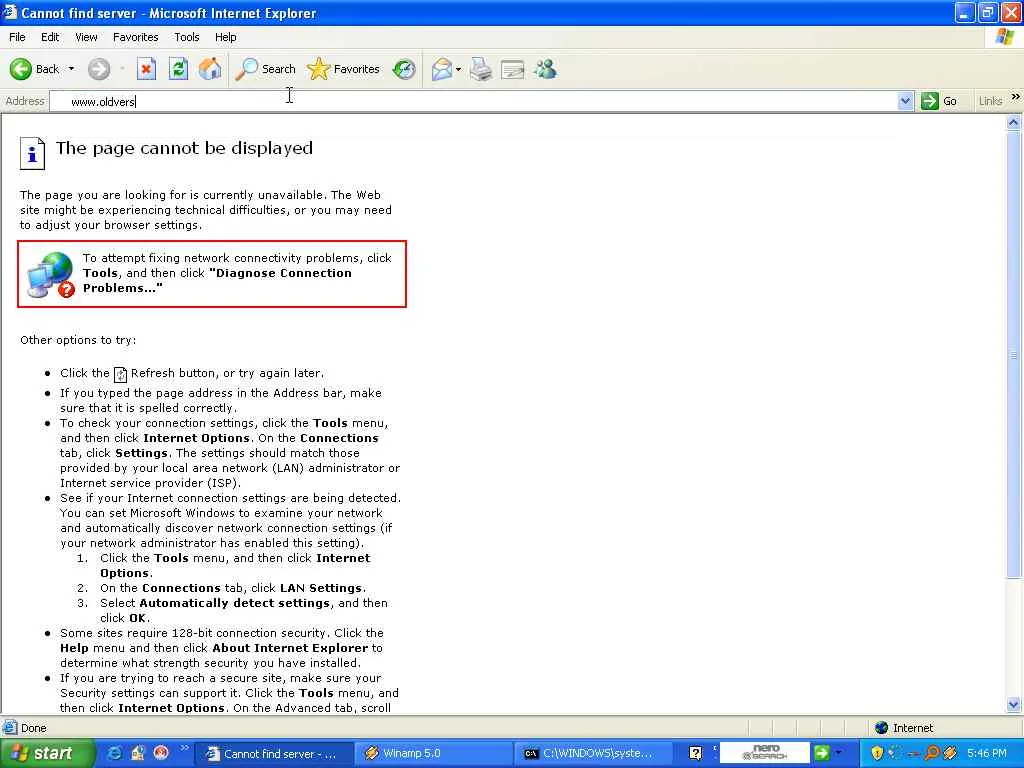Click the yellow security shield tray icon
The width and height of the screenshot is (1024, 768).
878,754
